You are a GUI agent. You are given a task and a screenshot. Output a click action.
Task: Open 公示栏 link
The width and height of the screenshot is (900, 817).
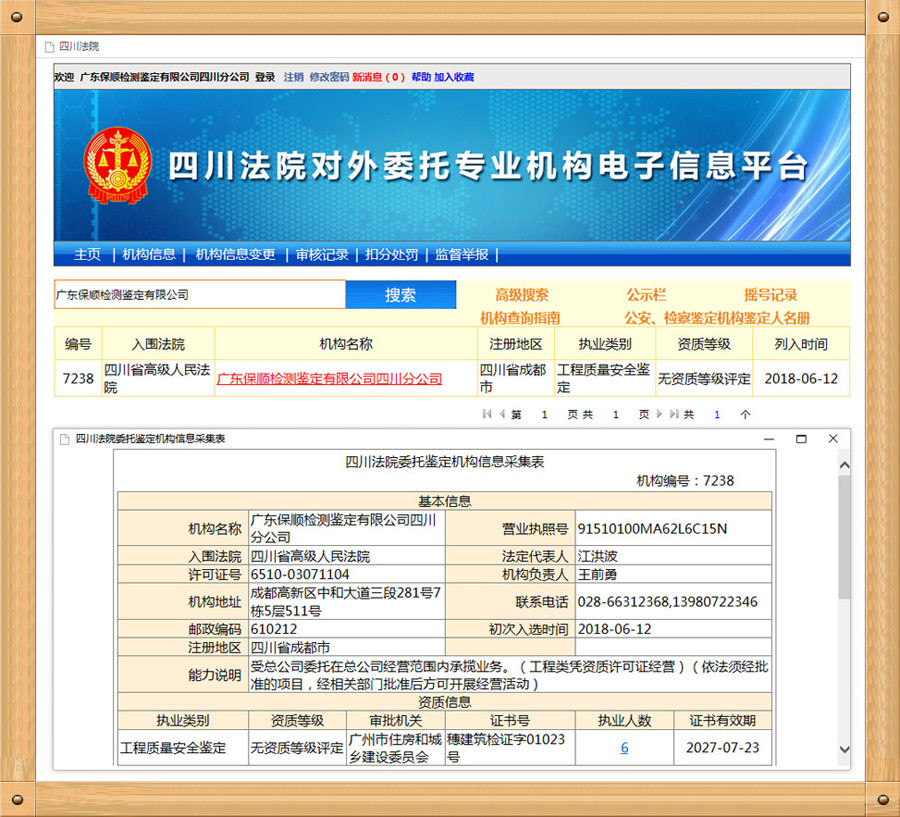point(646,295)
